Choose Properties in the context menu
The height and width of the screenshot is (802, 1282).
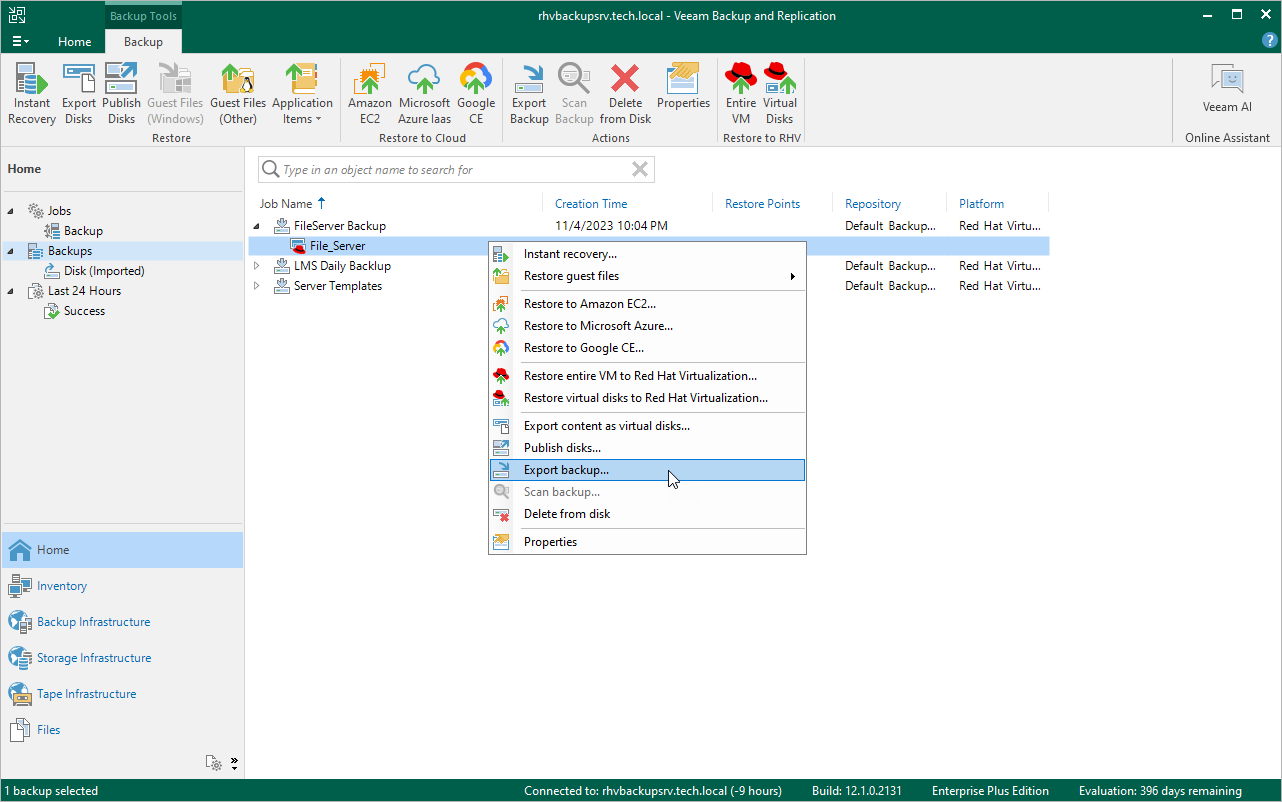(x=647, y=542)
